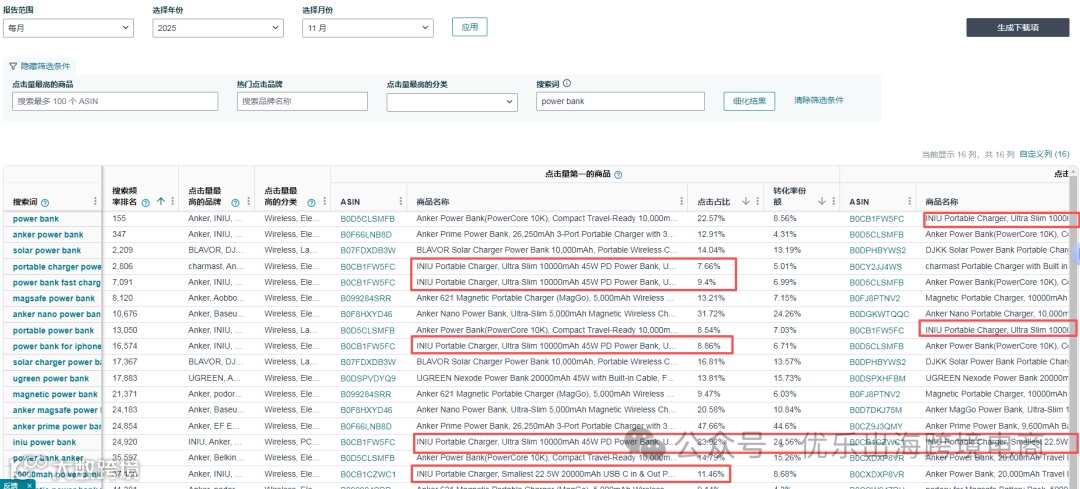Sort by 转化率份额 down arrow
1080x489 pixels.
822,202
